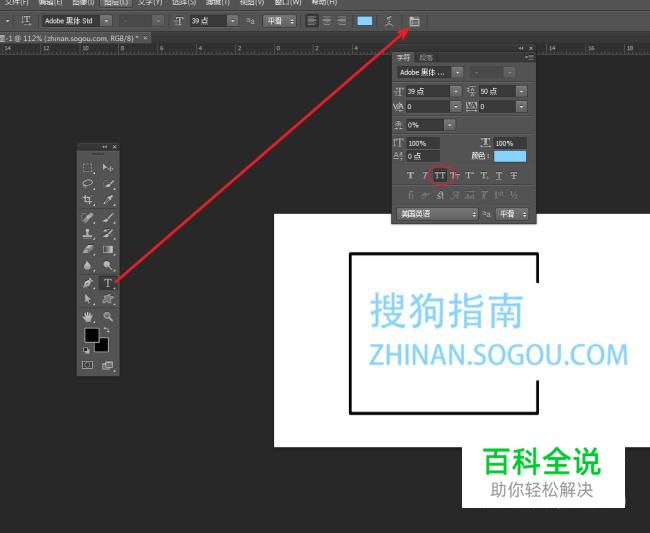The height and width of the screenshot is (533, 650).
Task: Open the Layer menu
Action: click(x=116, y=2)
